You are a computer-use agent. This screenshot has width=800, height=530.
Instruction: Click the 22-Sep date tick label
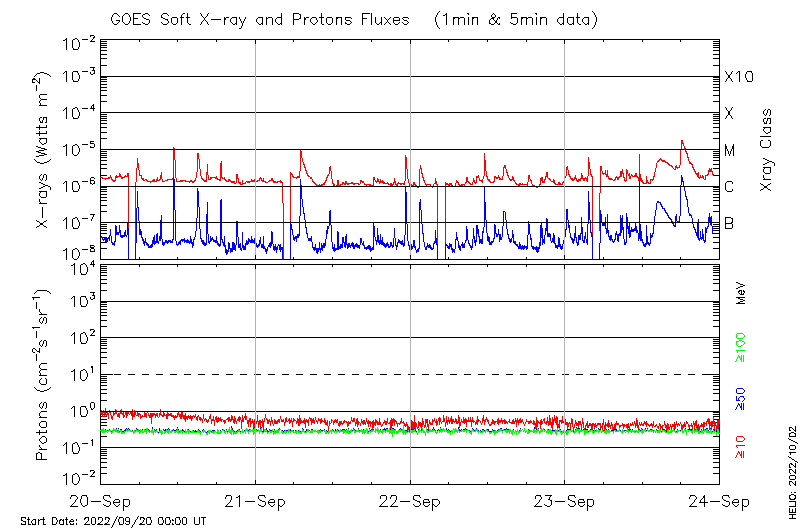(x=410, y=502)
